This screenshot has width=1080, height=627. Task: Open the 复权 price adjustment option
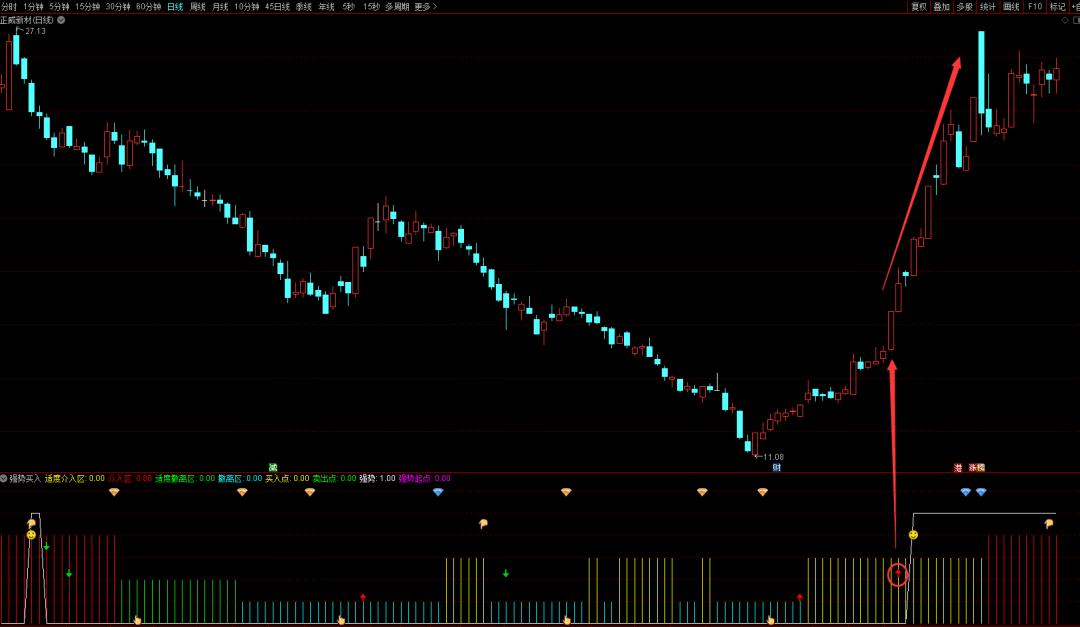pos(919,6)
